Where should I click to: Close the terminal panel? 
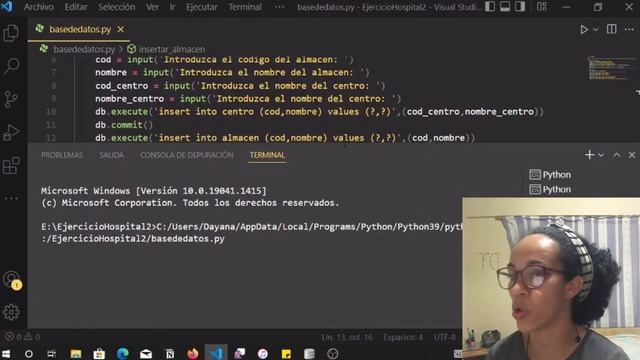pyautogui.click(x=632, y=155)
